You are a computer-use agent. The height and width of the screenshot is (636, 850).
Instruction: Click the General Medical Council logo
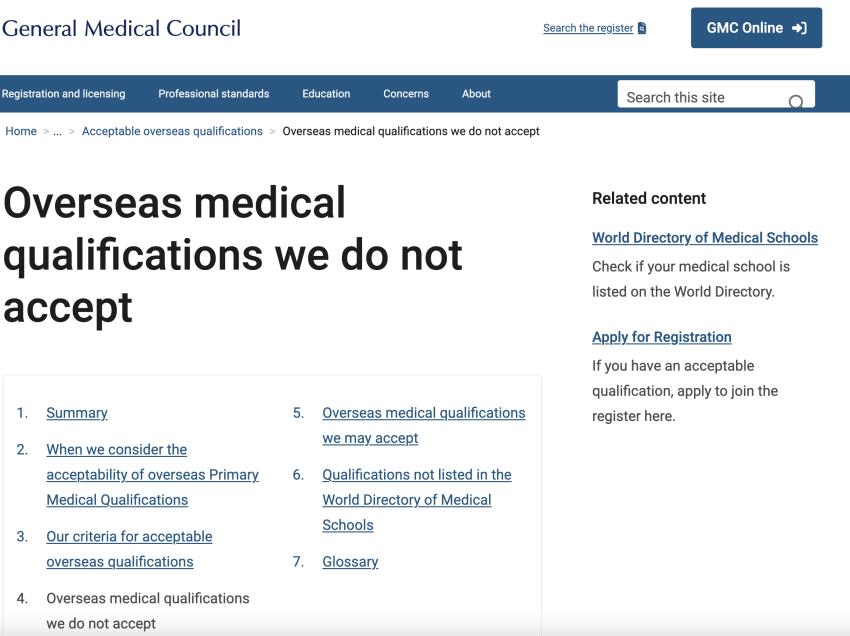coord(121,29)
